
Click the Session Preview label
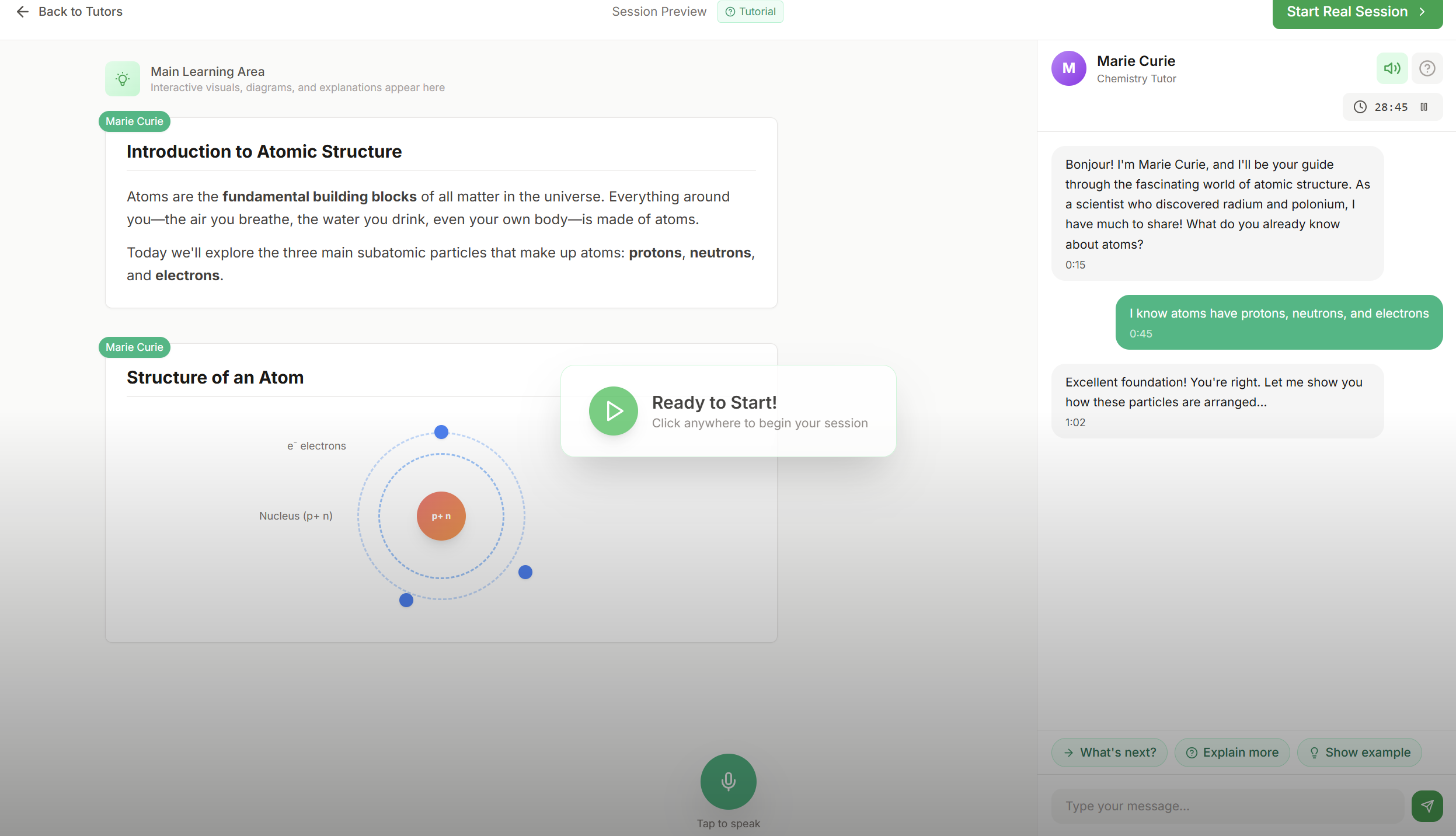click(659, 12)
